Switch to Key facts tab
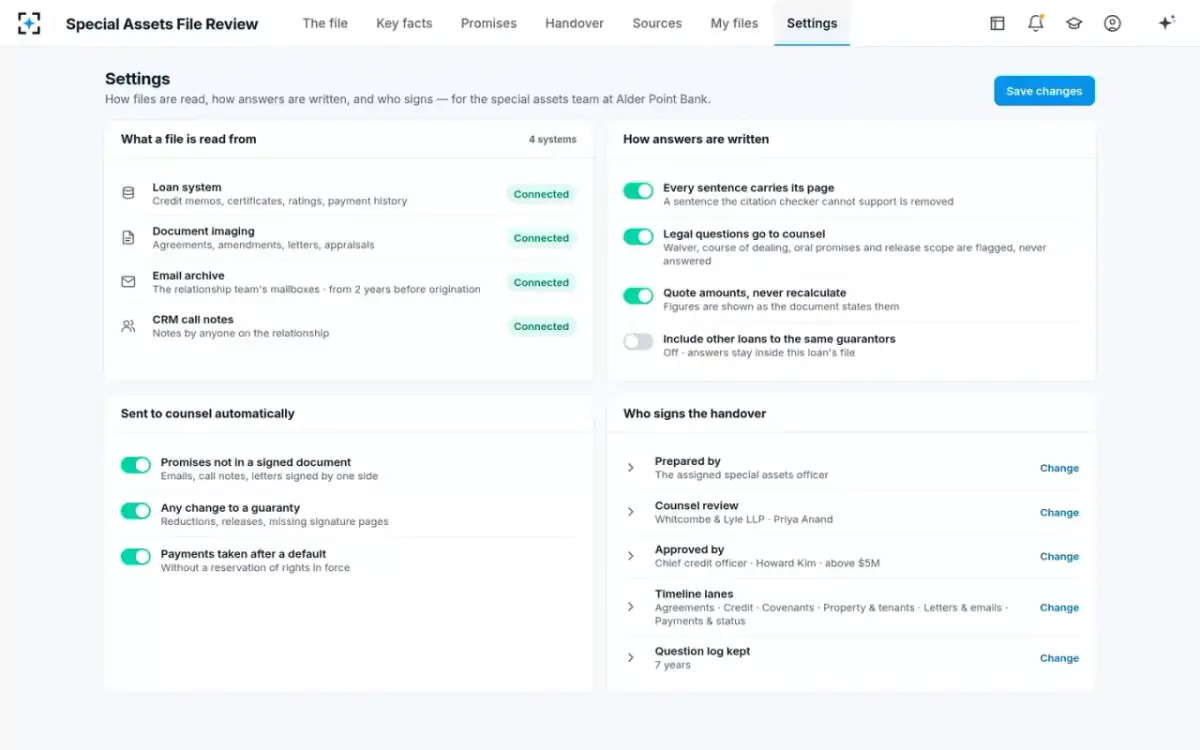The width and height of the screenshot is (1200, 750). point(404,23)
